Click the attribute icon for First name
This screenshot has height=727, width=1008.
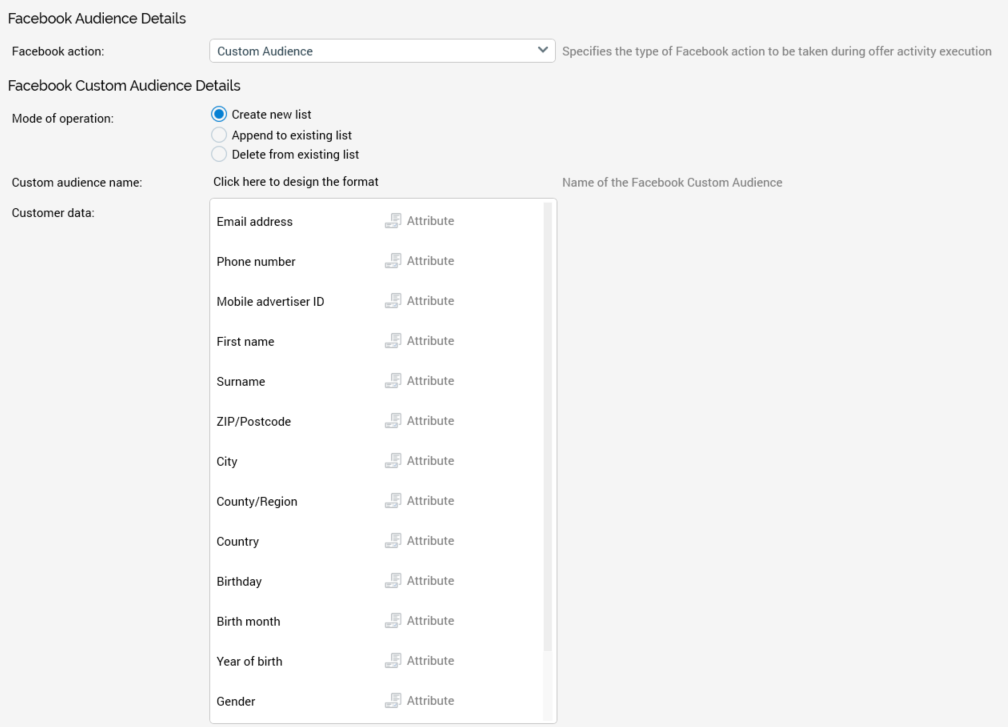click(393, 341)
